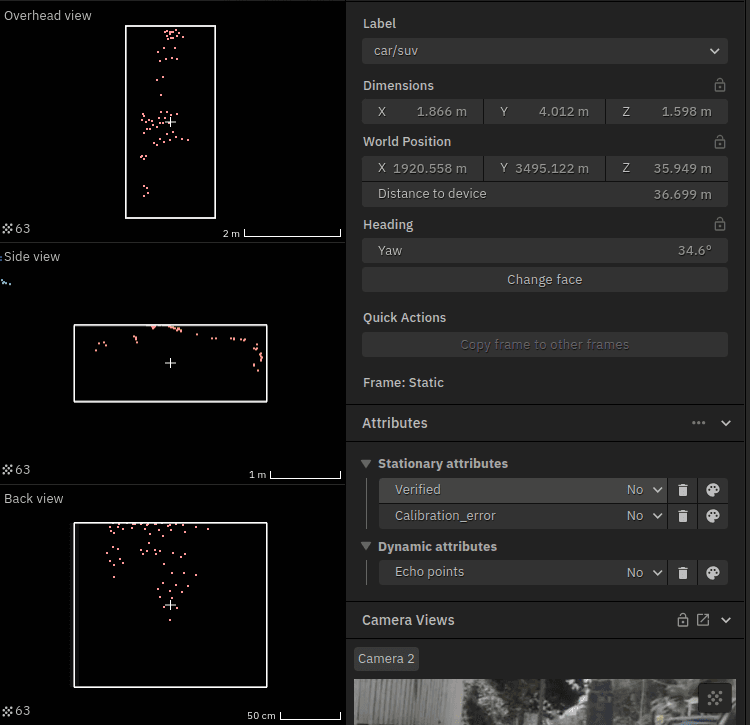Open the car/suv Label dropdown
The image size is (750, 725).
pos(544,51)
